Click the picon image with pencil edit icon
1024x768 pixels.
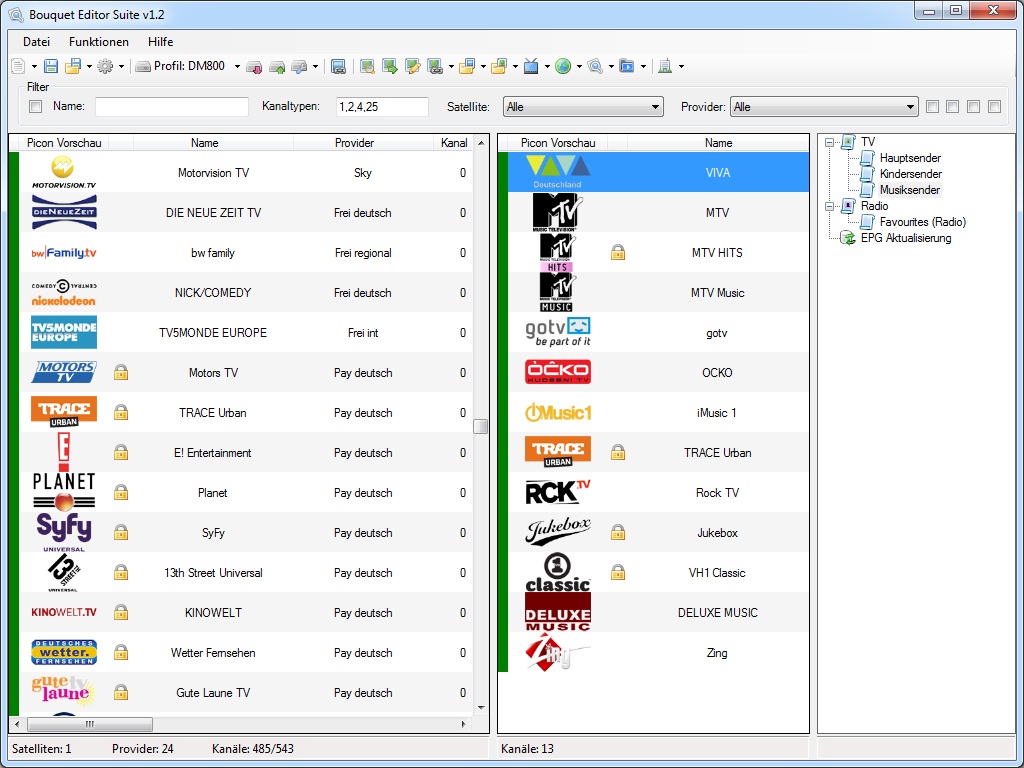412,66
